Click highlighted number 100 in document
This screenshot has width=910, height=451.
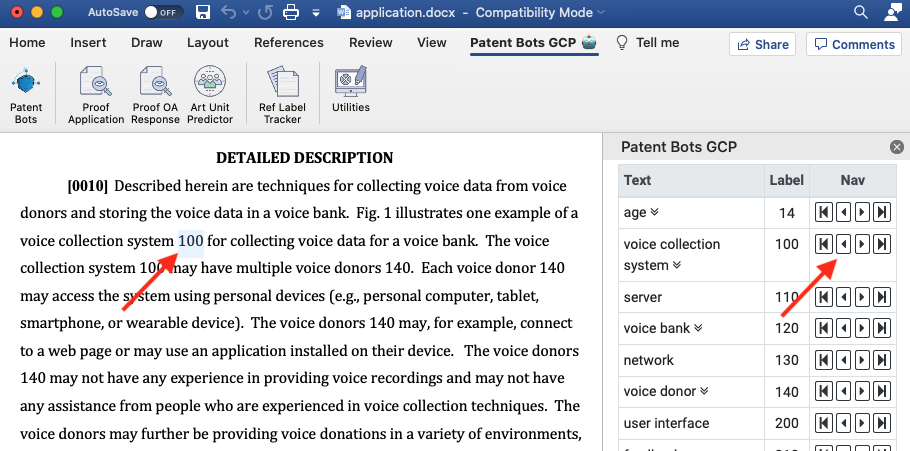tap(190, 240)
